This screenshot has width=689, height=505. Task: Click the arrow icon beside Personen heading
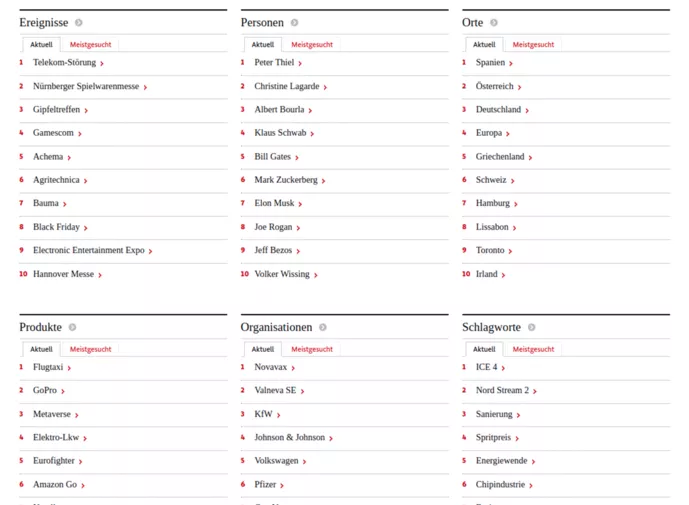point(294,23)
